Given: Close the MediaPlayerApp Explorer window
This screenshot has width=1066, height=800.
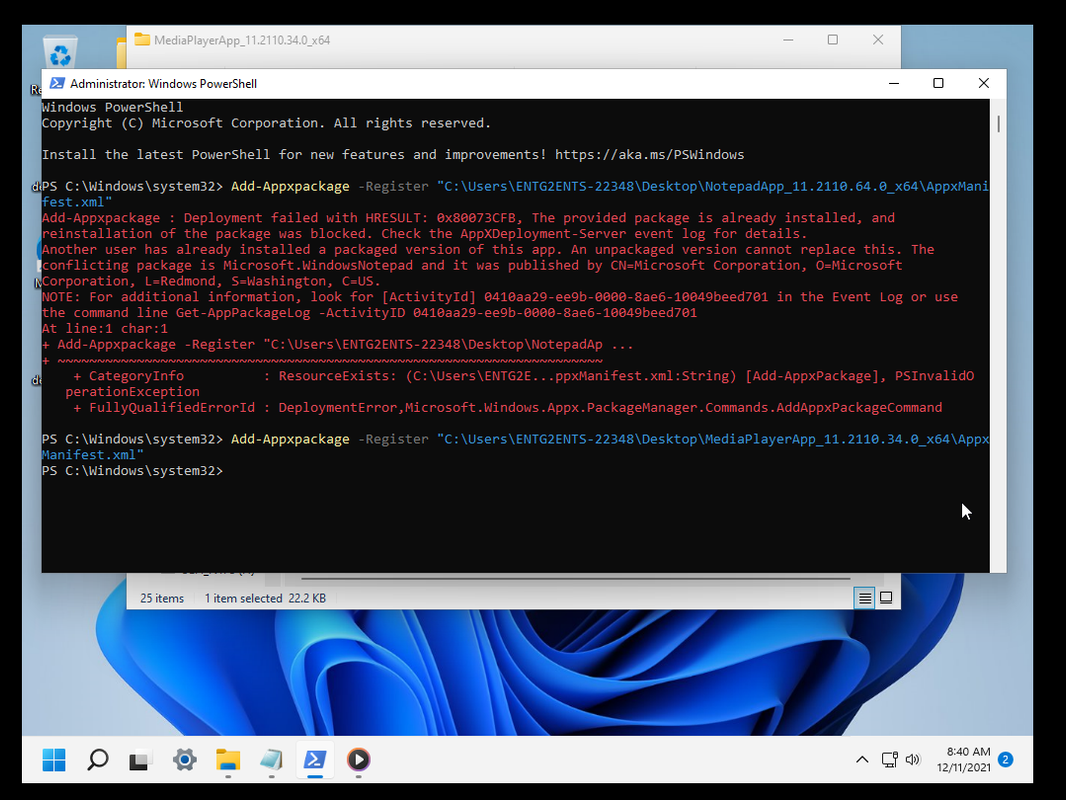Looking at the screenshot, I should 878,40.
